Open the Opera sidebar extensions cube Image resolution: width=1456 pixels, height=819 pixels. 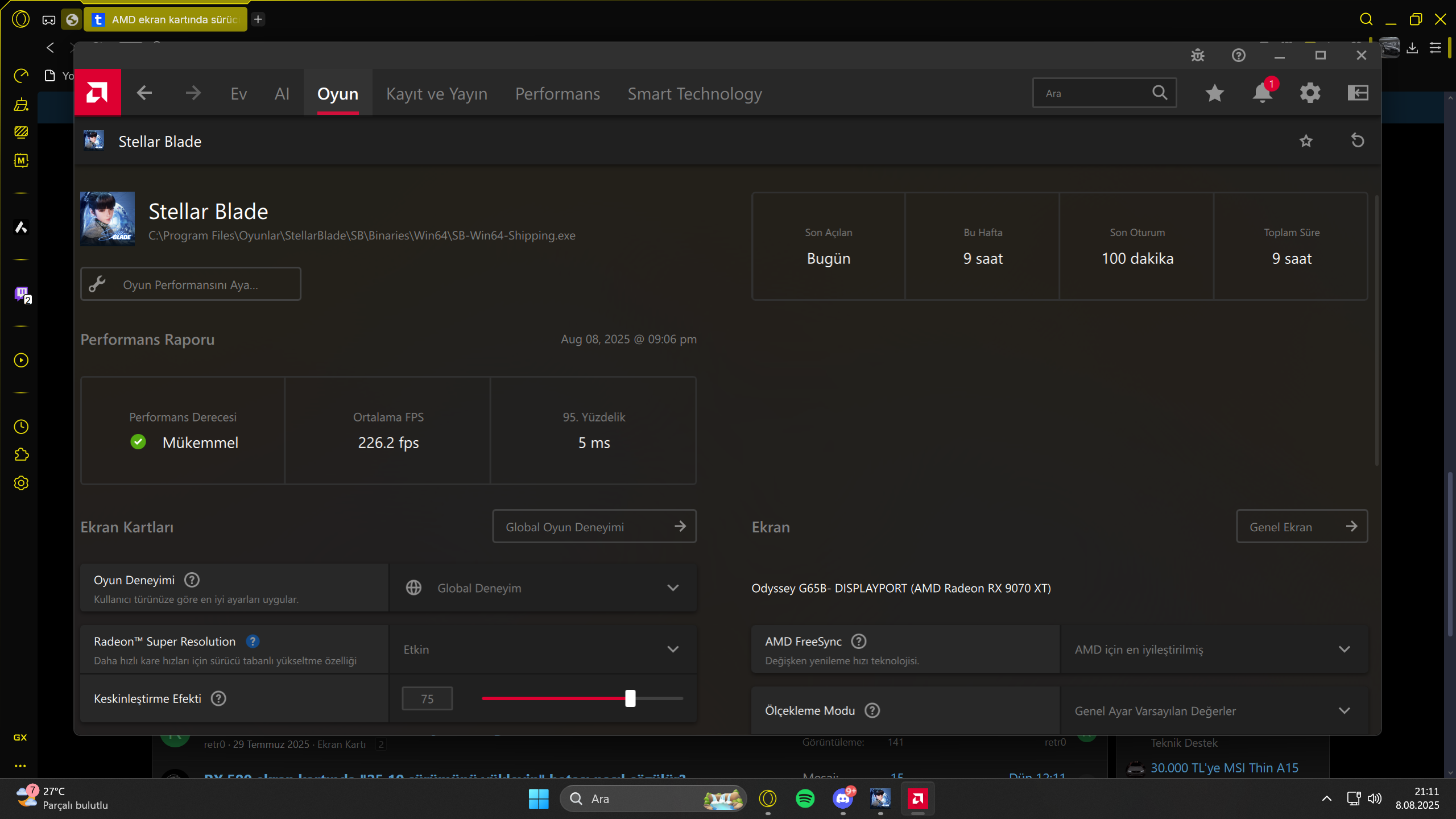[21, 455]
